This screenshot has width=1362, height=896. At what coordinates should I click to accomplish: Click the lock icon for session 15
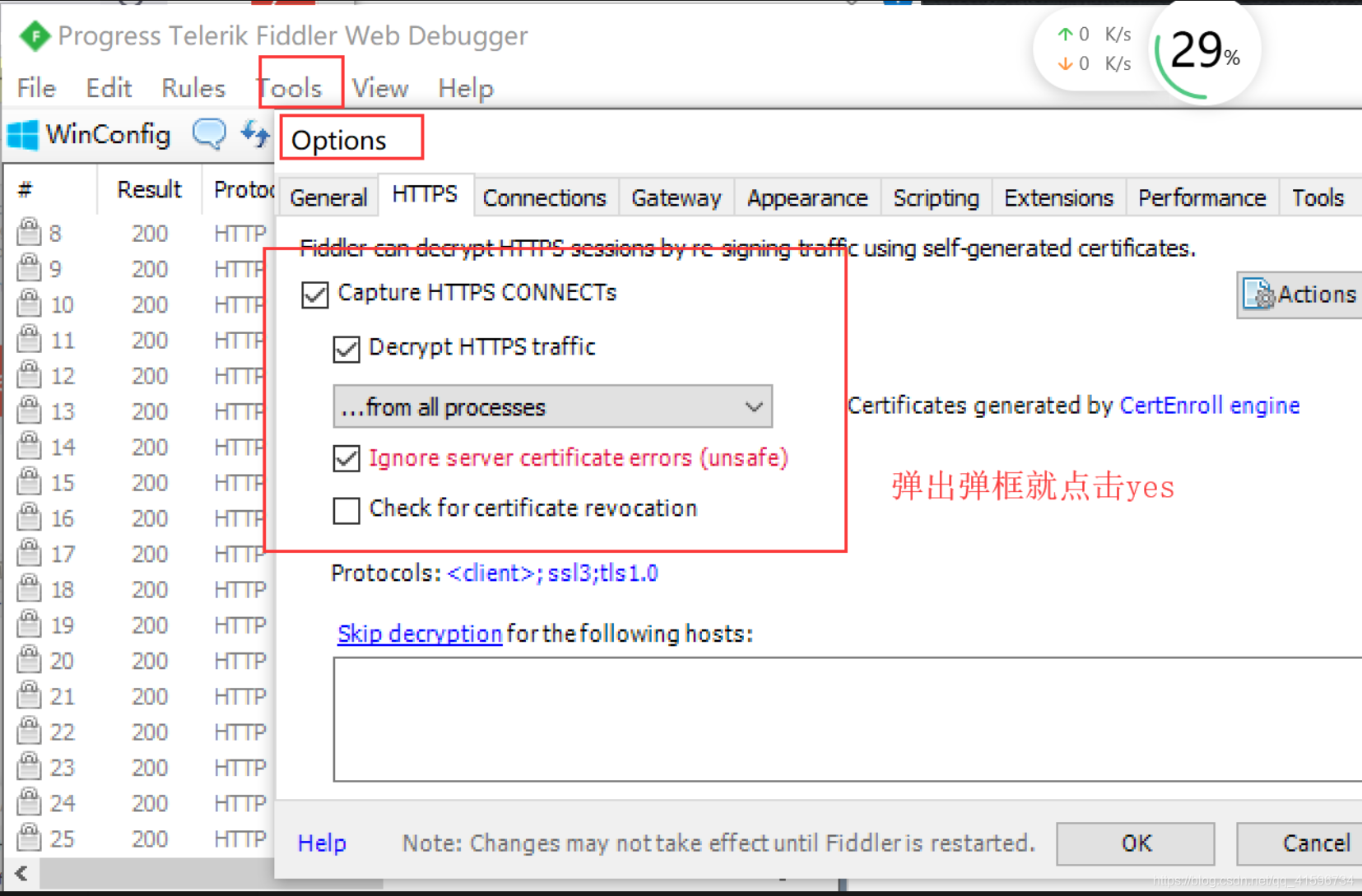coord(29,481)
